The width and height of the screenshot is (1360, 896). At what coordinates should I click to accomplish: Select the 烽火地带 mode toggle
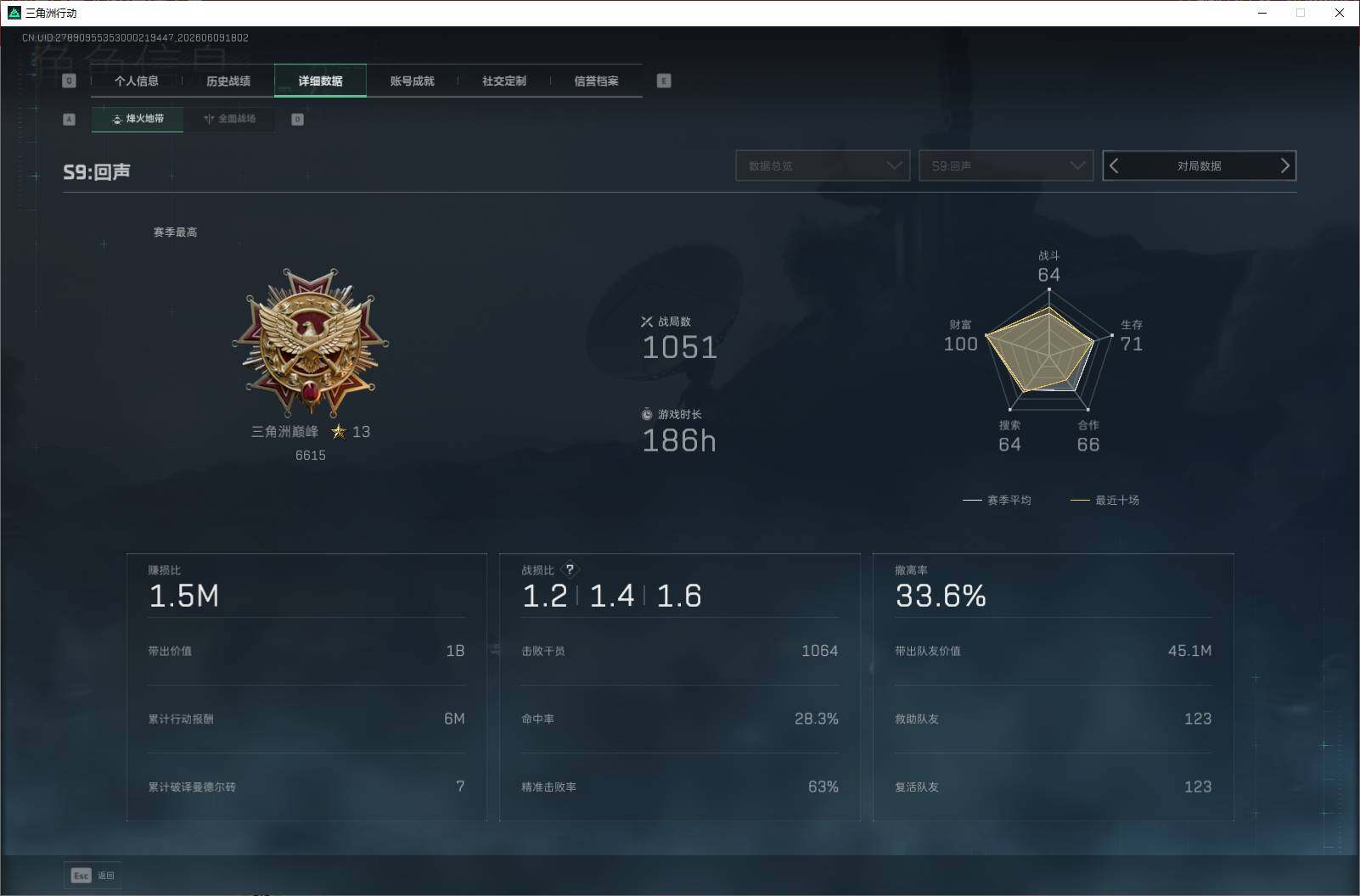tap(138, 119)
